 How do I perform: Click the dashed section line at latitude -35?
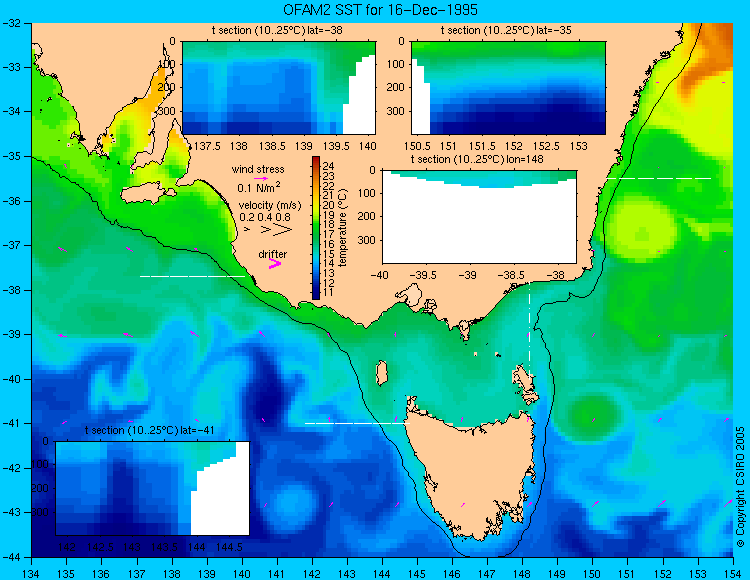pos(659,178)
